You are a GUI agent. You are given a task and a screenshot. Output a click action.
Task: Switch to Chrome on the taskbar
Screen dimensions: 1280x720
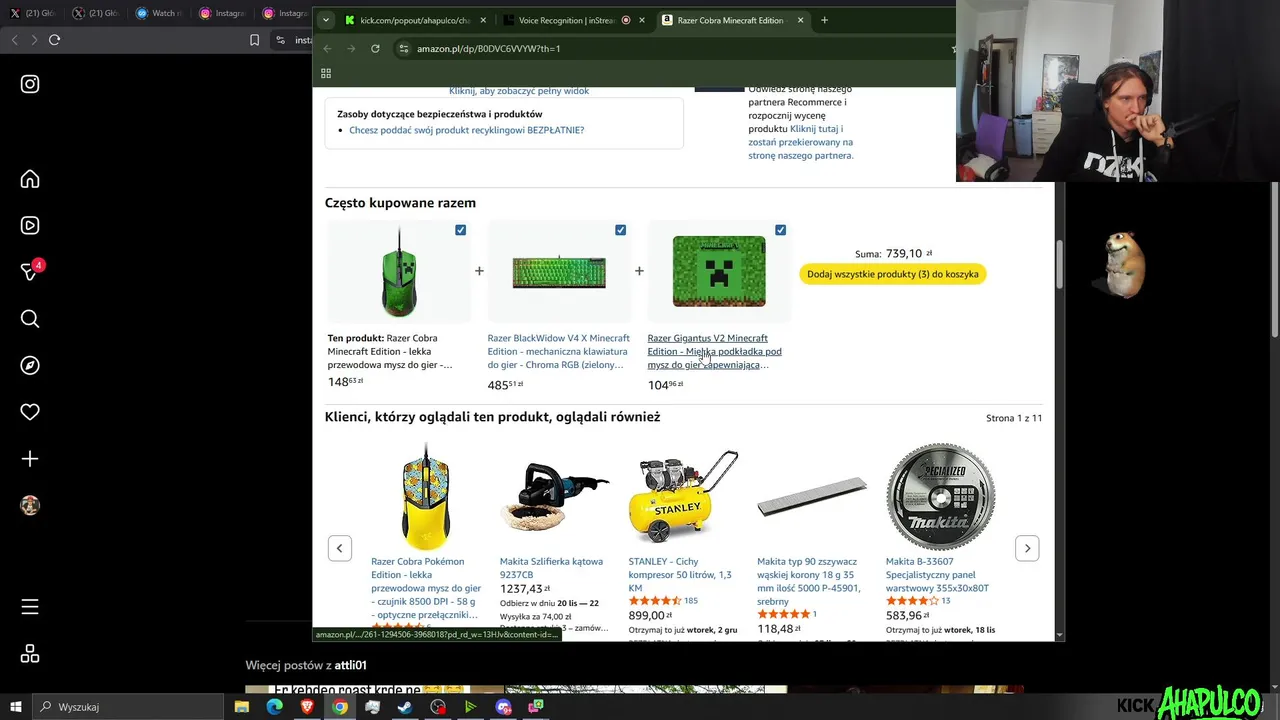tap(340, 707)
